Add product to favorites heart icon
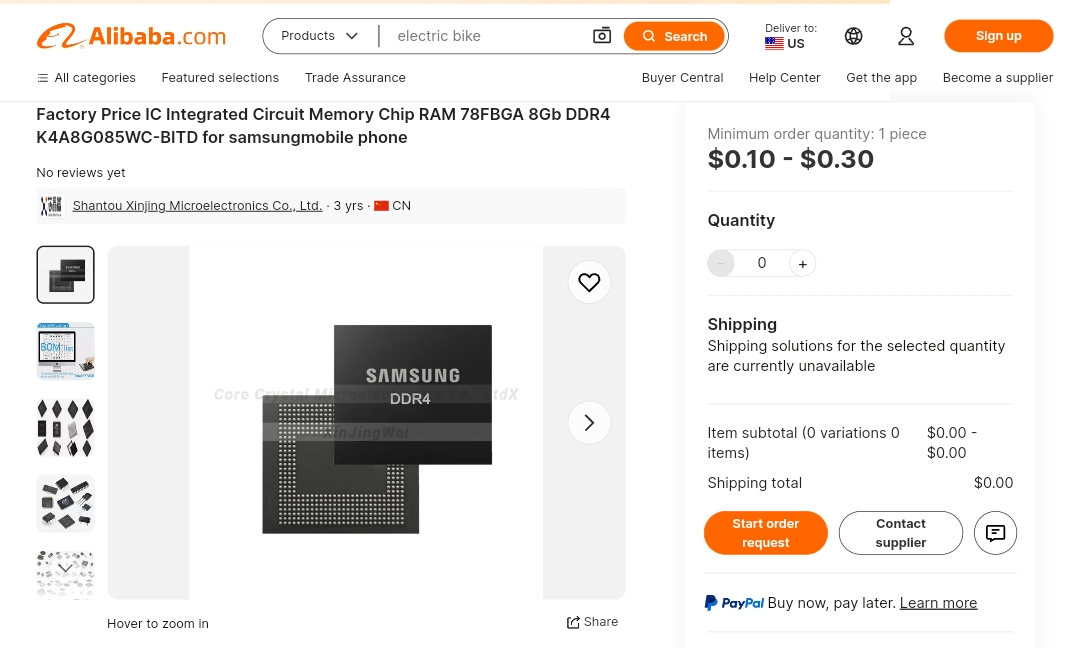Image resolution: width=1080 pixels, height=648 pixels. coord(589,282)
